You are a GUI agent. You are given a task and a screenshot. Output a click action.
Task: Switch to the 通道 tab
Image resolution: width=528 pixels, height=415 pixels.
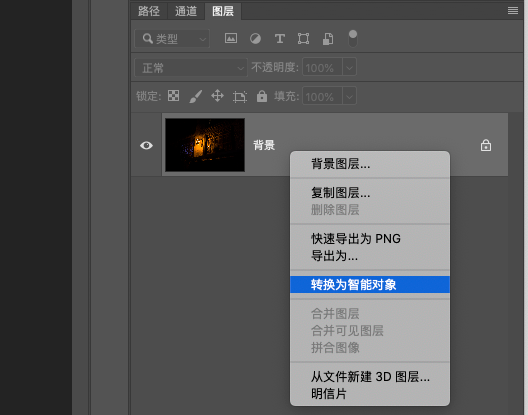coord(186,11)
